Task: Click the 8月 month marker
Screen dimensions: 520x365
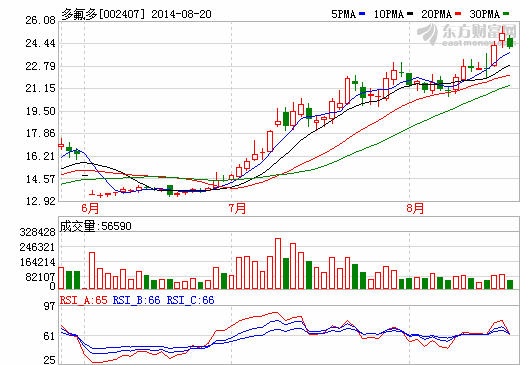Action: (415, 209)
